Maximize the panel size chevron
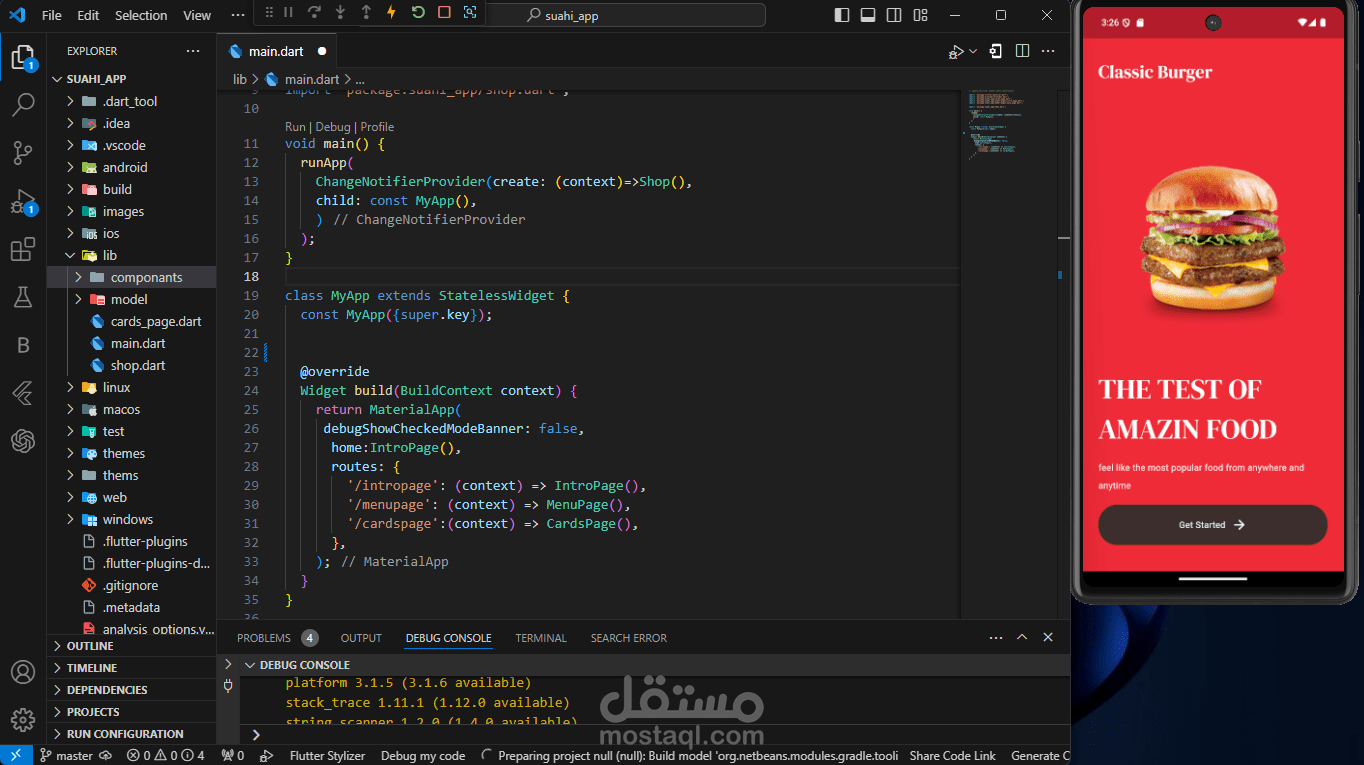Screen dimensions: 1364x765 (x=1022, y=637)
